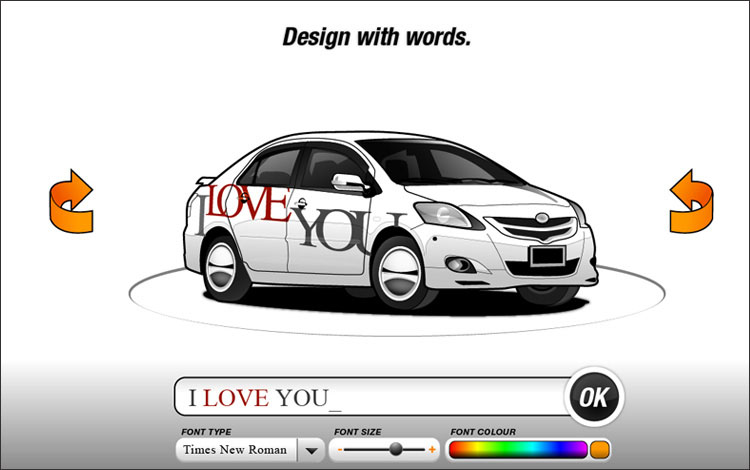Click the plus sign to increase font size
Screen dimensions: 750x470
pyautogui.click(x=432, y=450)
